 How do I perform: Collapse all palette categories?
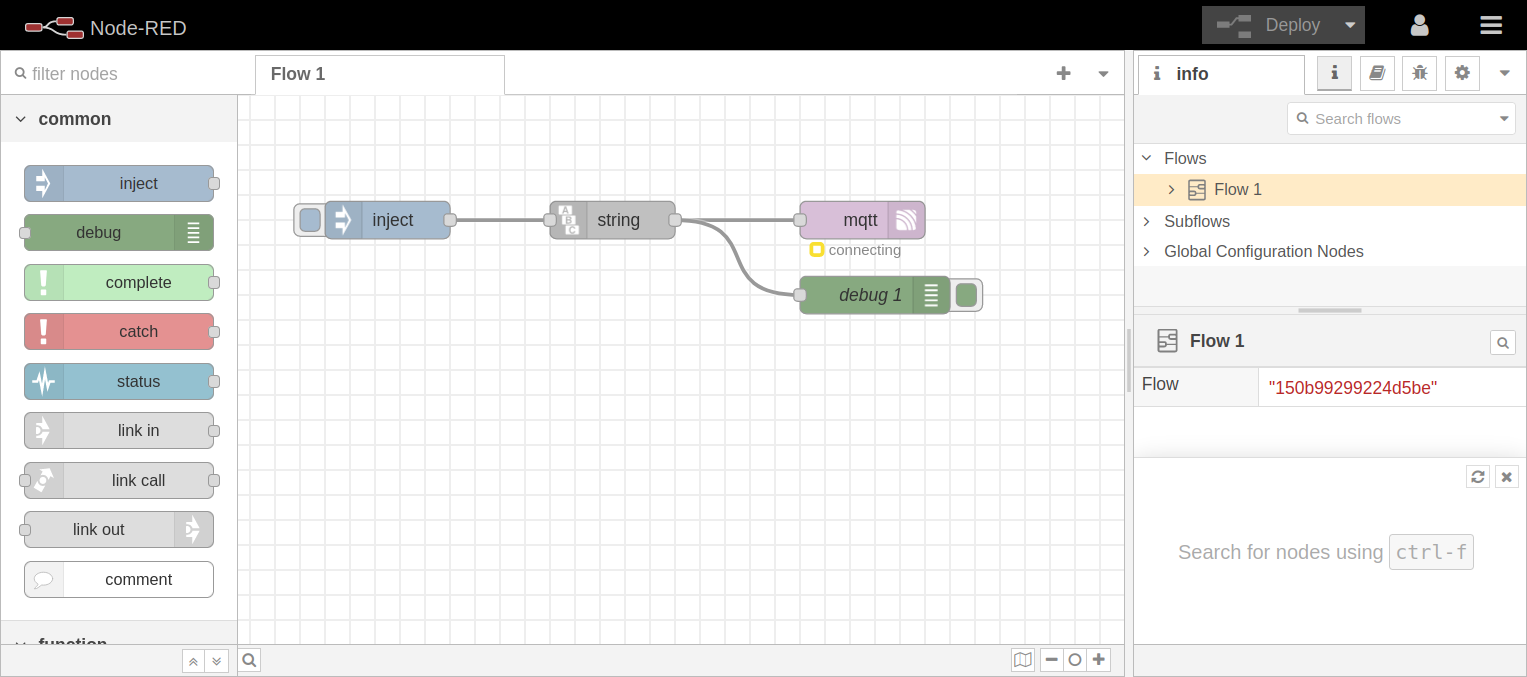coord(194,660)
